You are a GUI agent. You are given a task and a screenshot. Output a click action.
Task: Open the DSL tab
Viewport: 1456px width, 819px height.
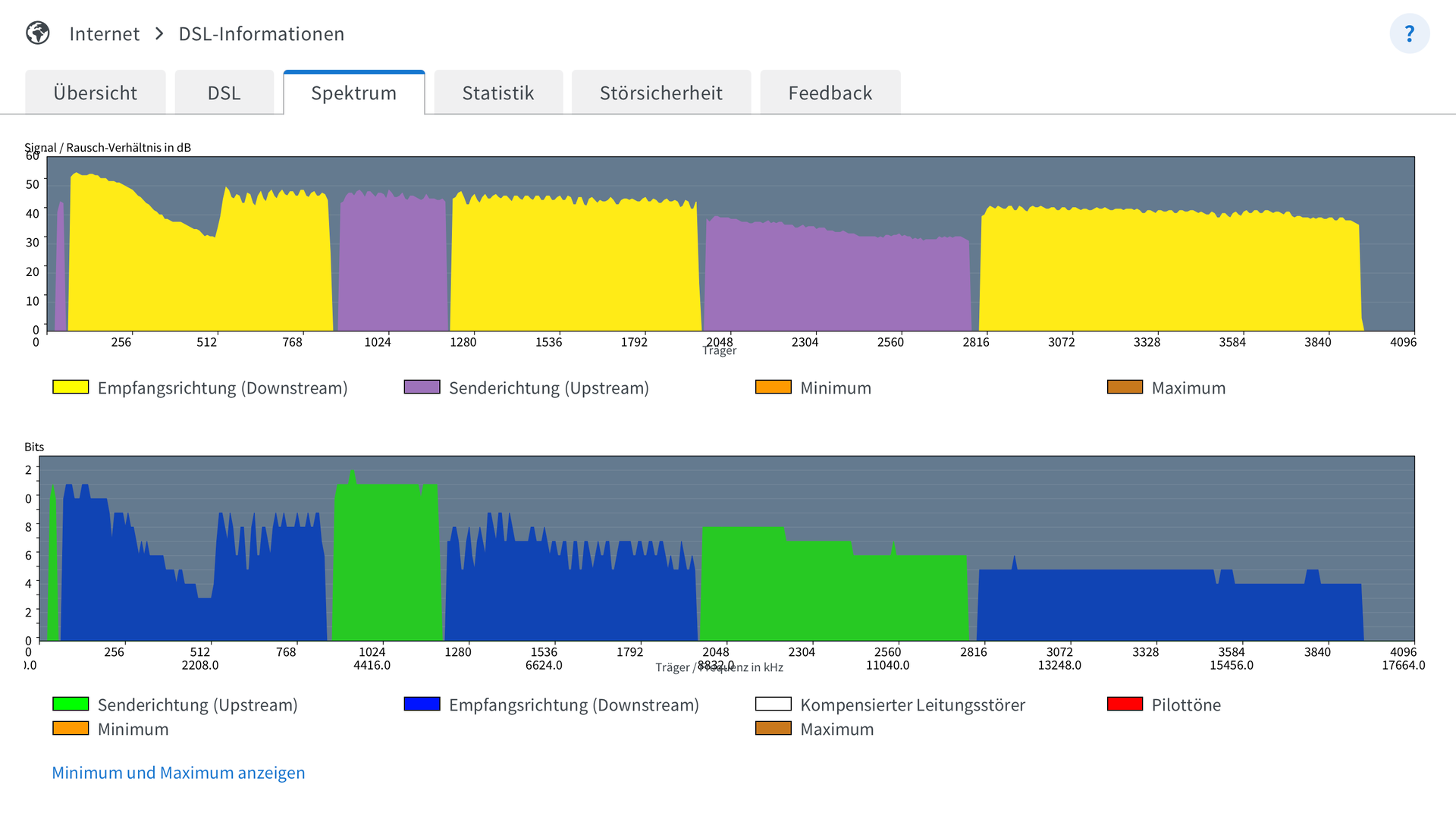(224, 93)
